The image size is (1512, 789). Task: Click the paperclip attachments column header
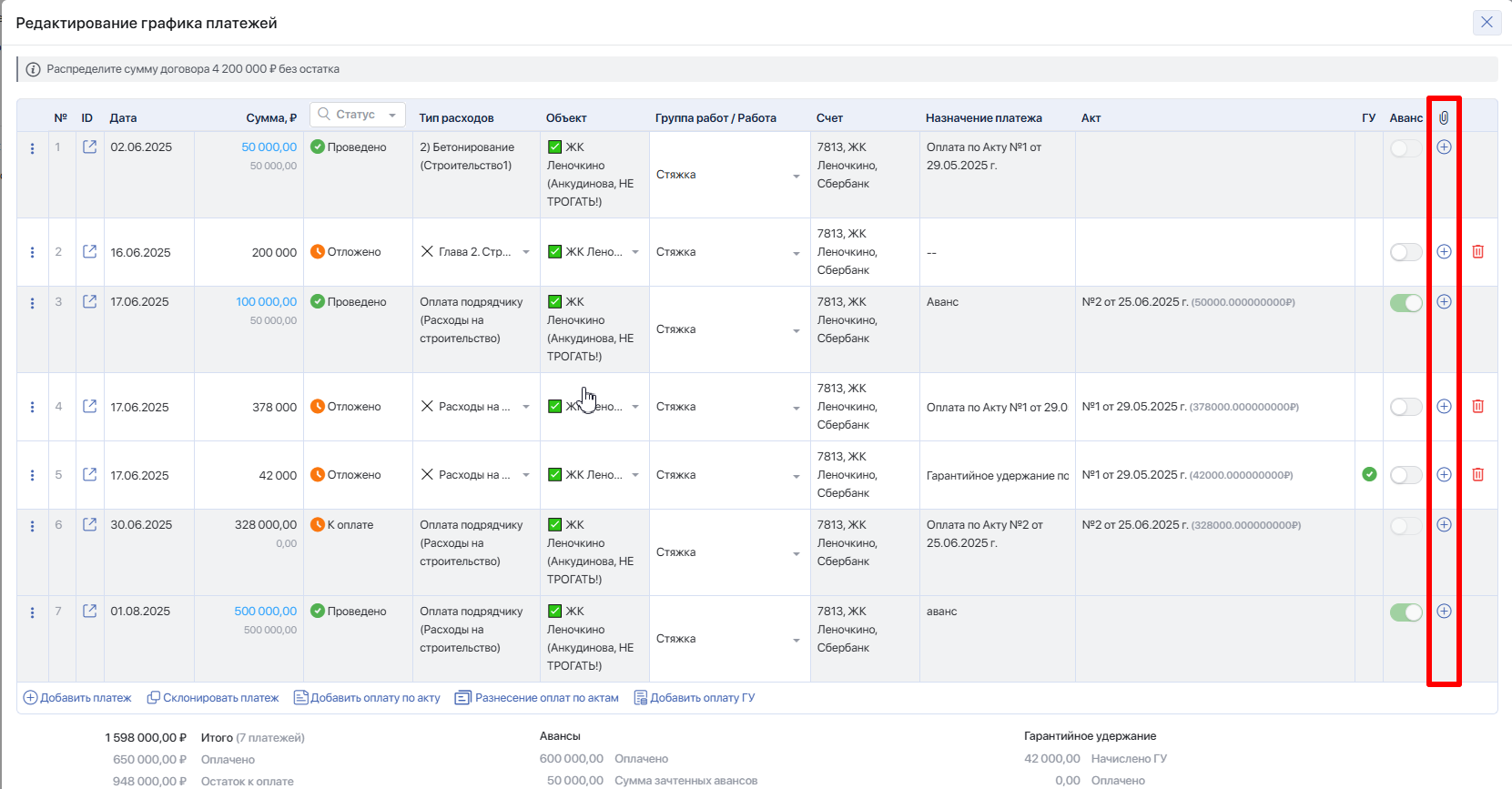point(1444,117)
